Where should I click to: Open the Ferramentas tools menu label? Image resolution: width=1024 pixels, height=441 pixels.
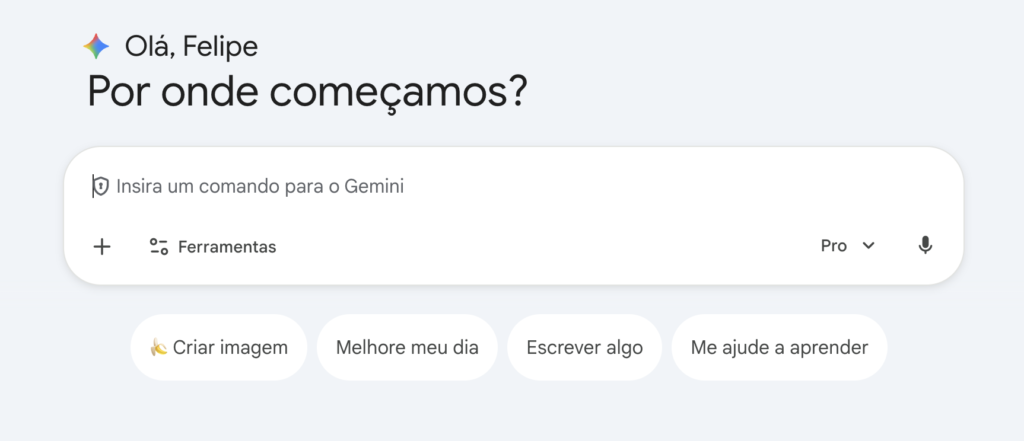(x=227, y=246)
